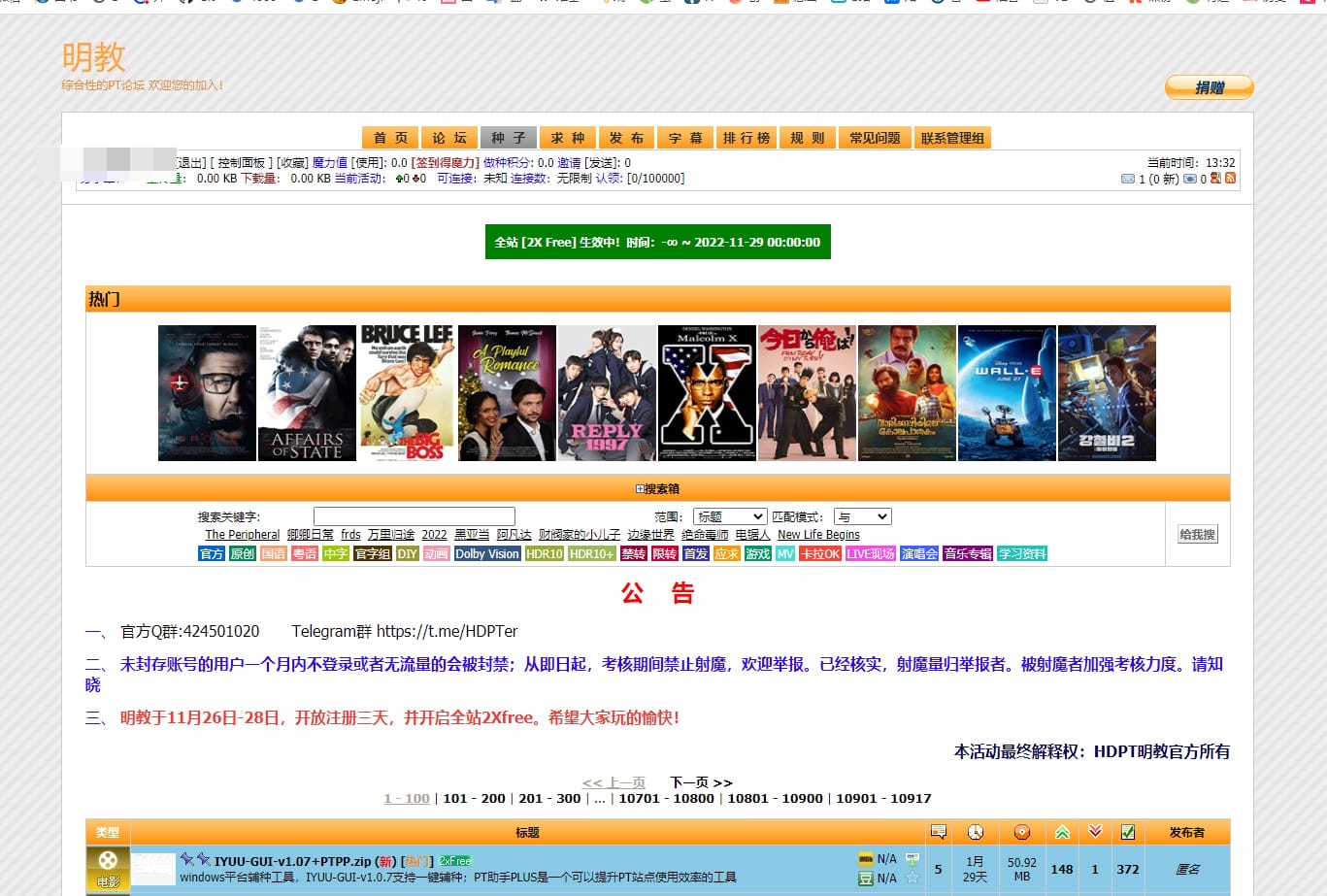The height and width of the screenshot is (896, 1327).
Task: Filter by the 官方 tag
Action: 212,553
